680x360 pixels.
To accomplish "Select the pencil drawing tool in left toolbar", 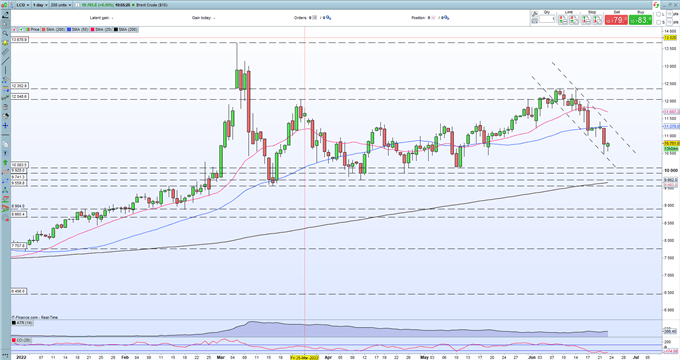I will pos(6,16).
